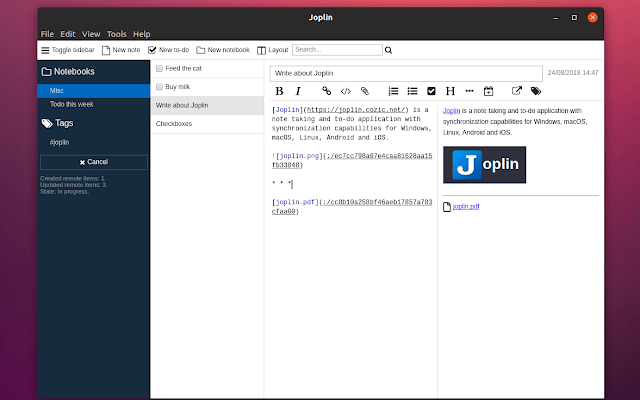Click the New notebook folder icon
640x400 pixels.
(200, 50)
